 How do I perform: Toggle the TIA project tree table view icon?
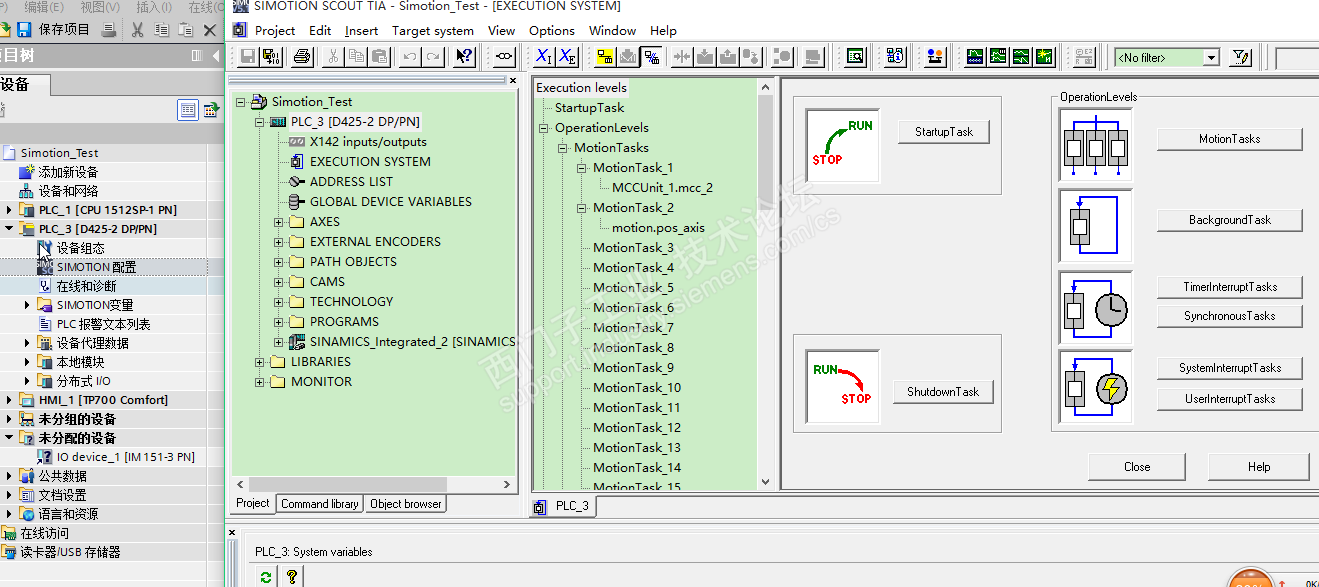tap(188, 110)
